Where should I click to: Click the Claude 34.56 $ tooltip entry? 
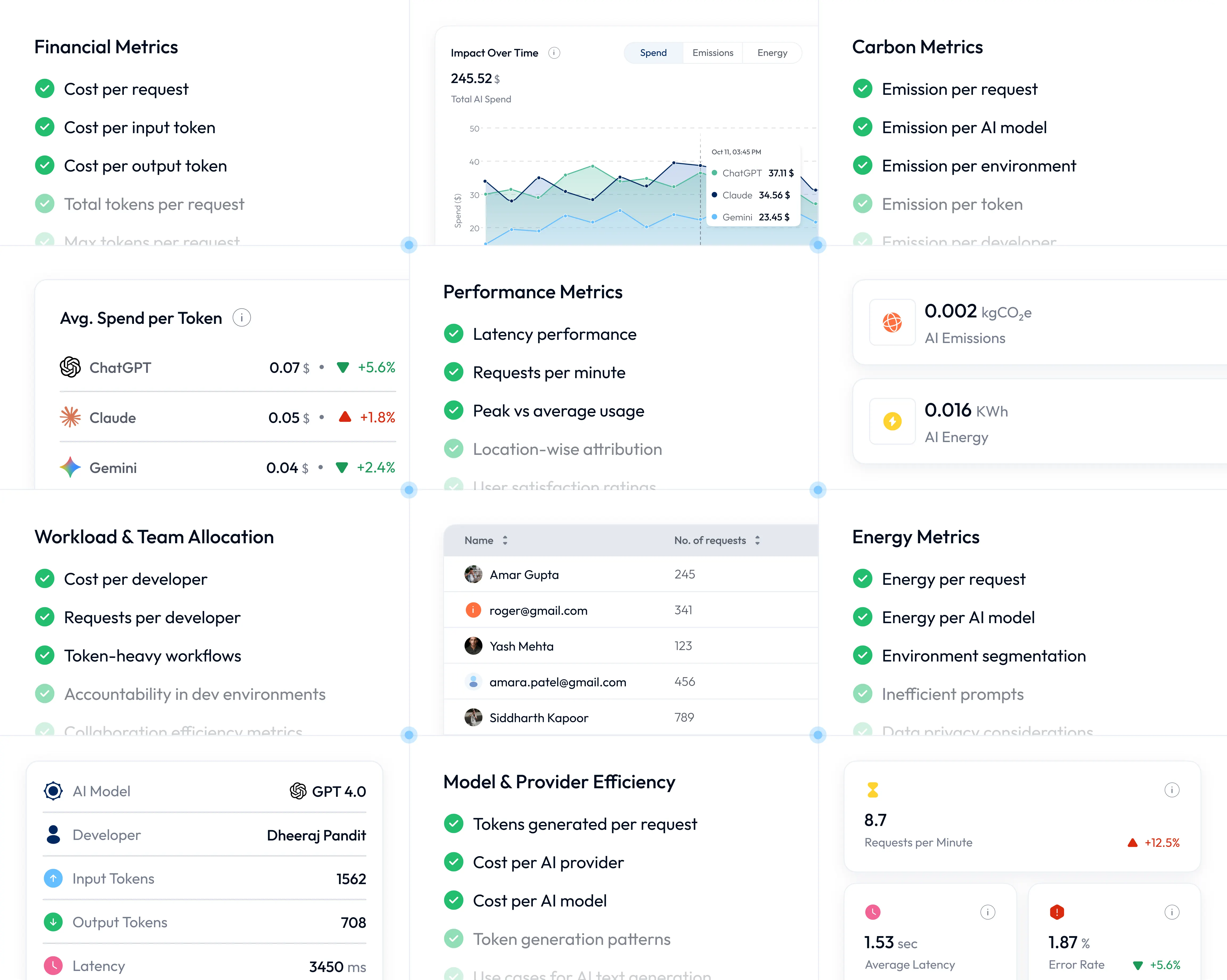[x=751, y=195]
